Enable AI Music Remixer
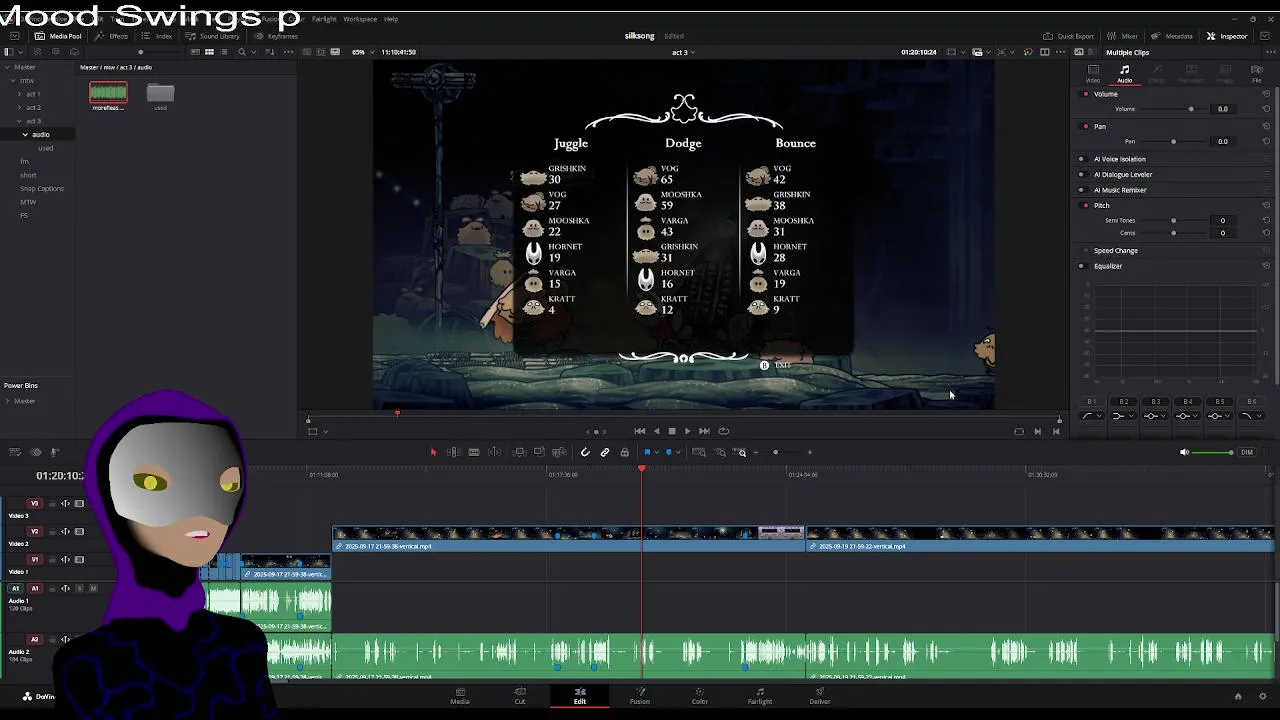 click(1081, 190)
